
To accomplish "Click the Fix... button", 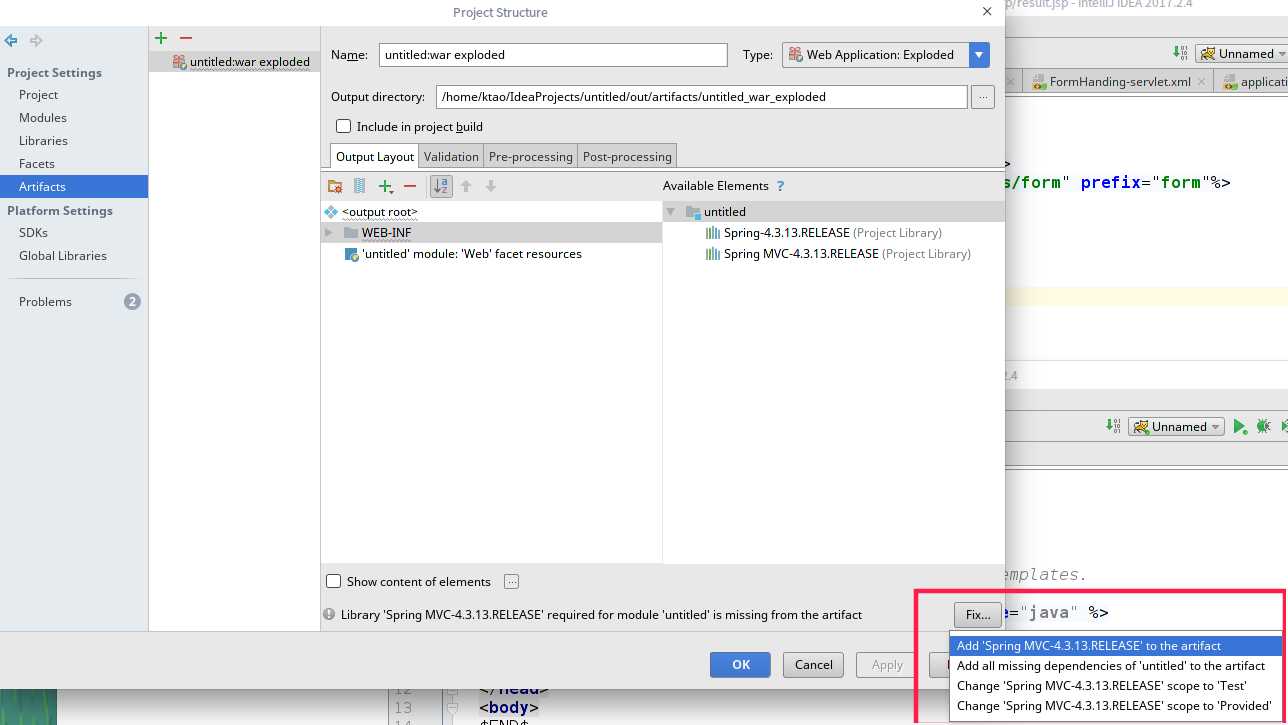I will click(978, 615).
